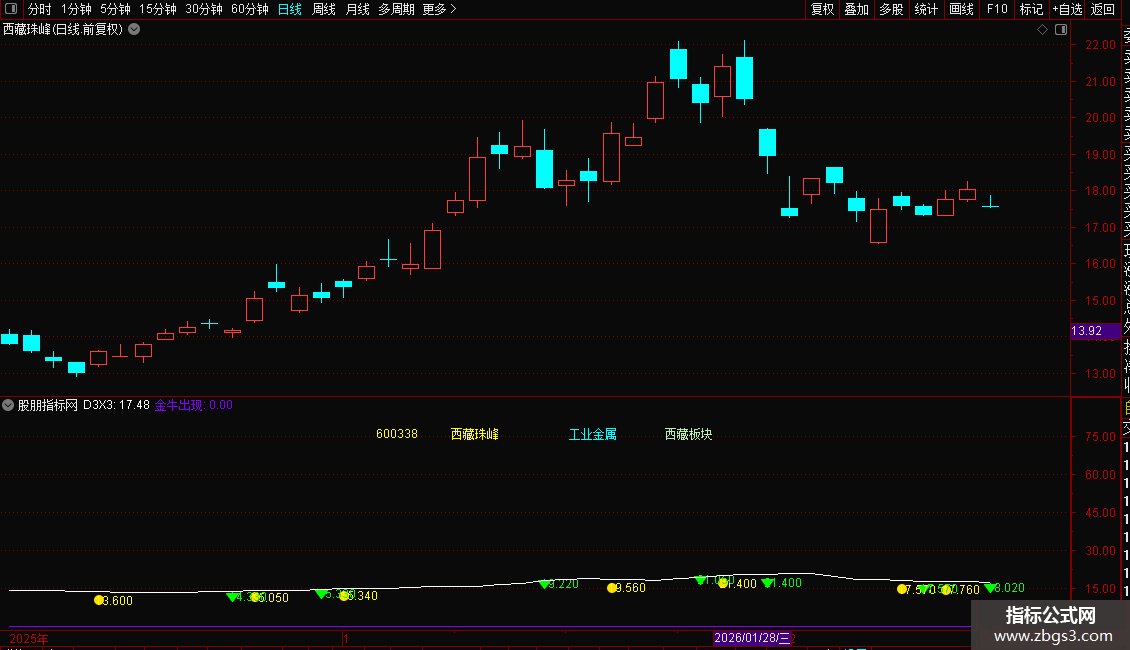Click the green triangle marked 8.020
Viewport: 1130px width, 650px height.
pyautogui.click(x=990, y=588)
